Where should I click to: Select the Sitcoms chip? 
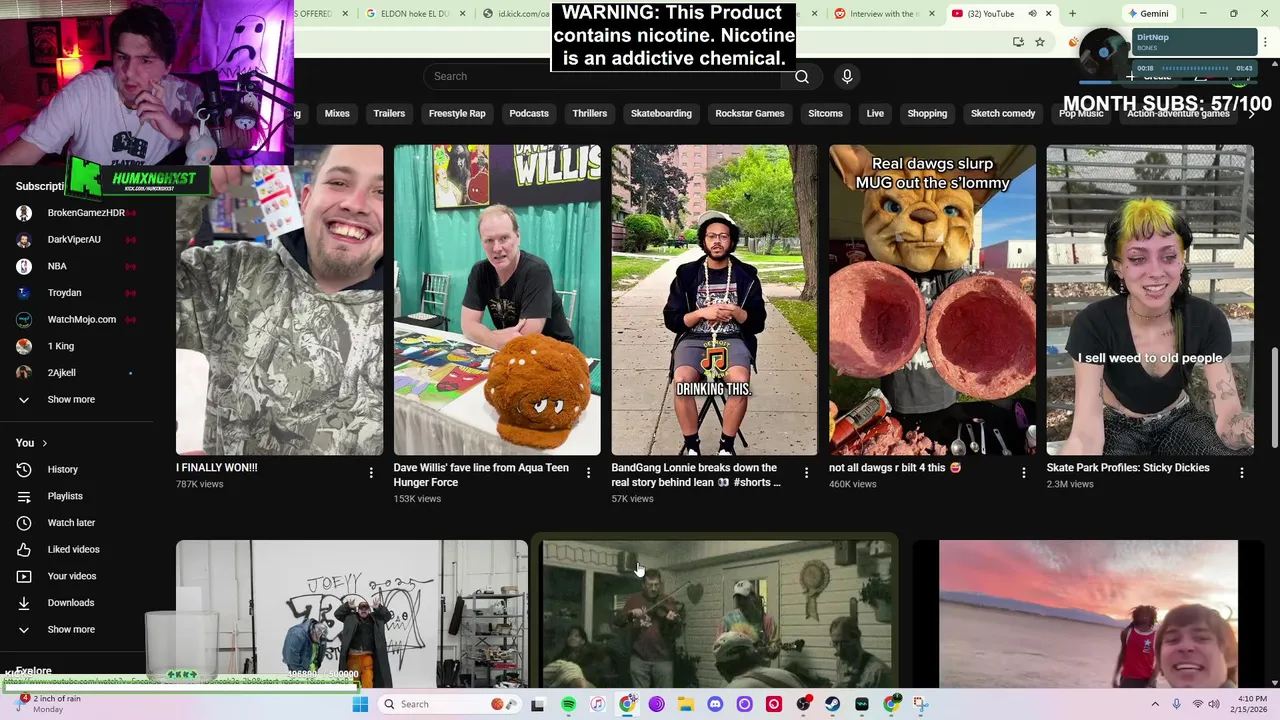825,113
